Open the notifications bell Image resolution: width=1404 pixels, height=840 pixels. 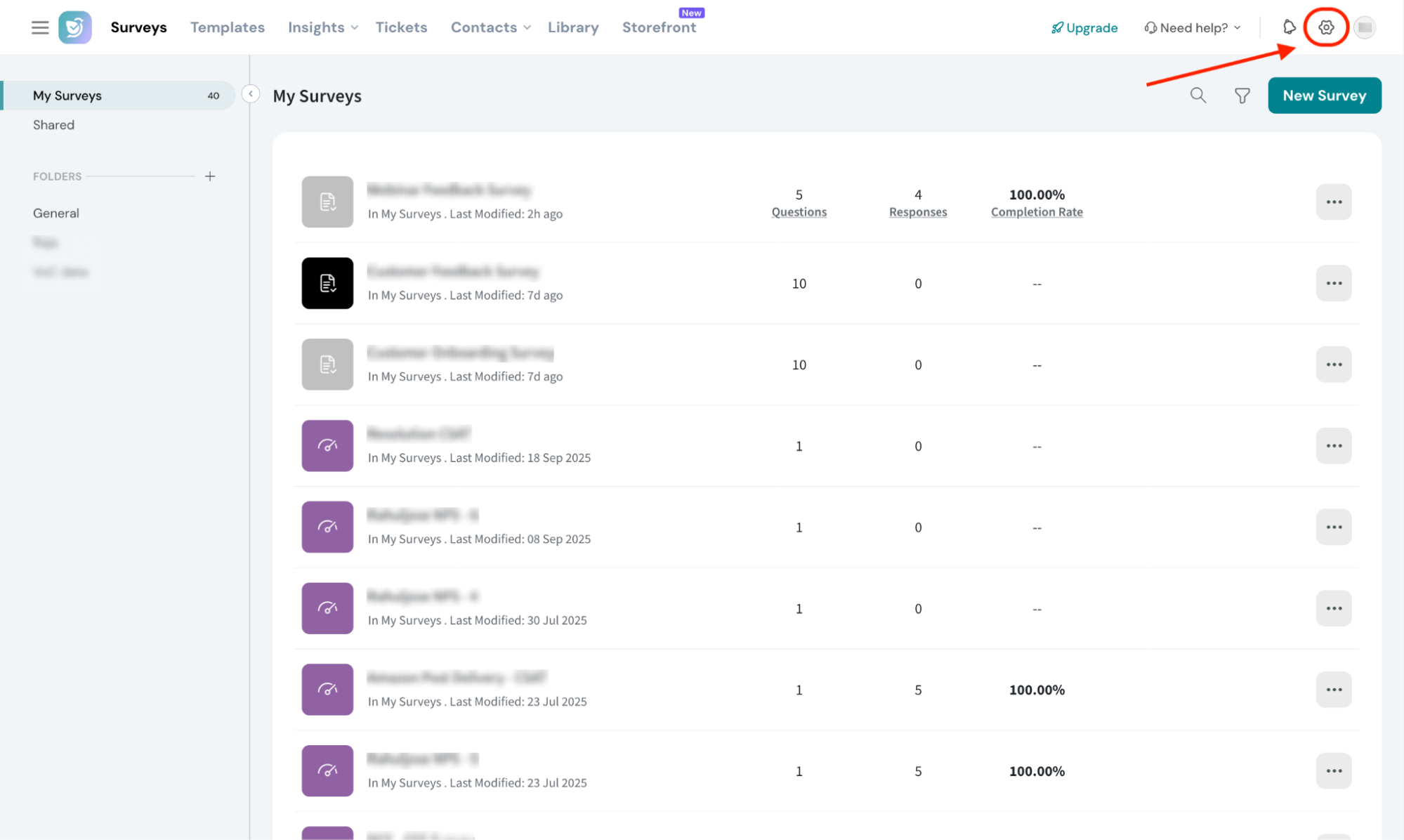[1289, 27]
